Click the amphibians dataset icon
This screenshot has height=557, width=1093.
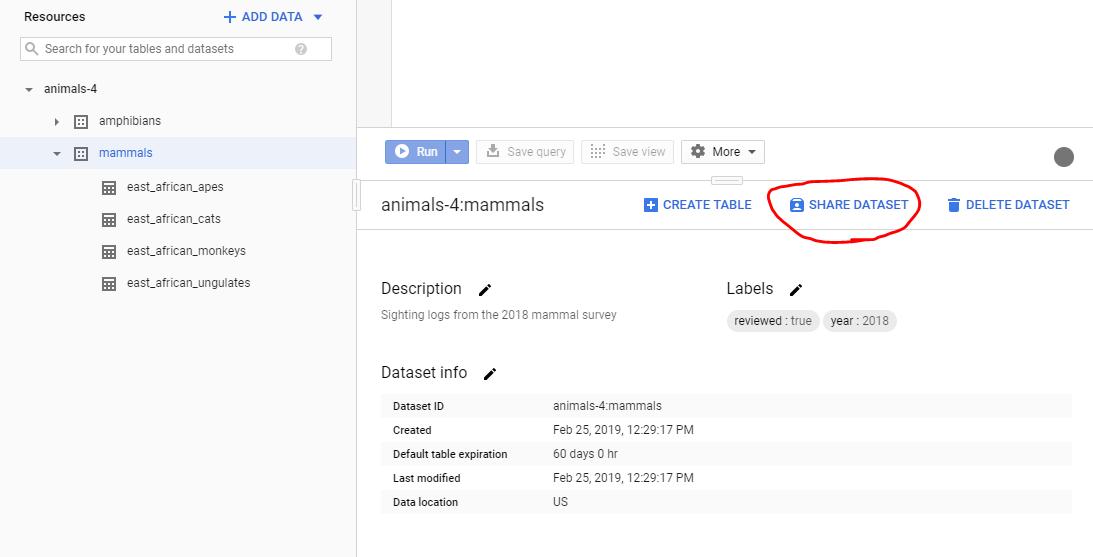click(81, 122)
